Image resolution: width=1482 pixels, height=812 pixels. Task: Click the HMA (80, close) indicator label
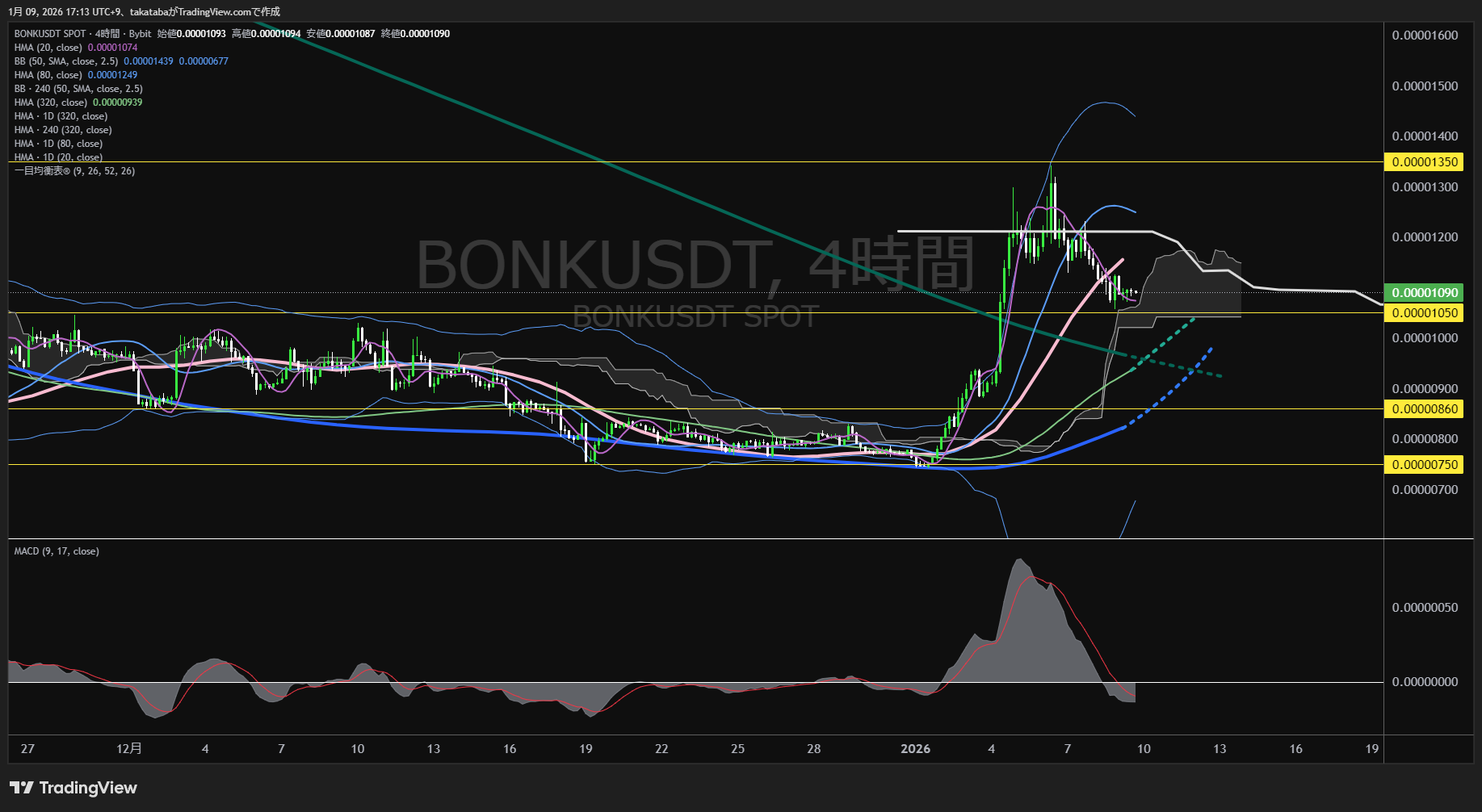pos(48,75)
